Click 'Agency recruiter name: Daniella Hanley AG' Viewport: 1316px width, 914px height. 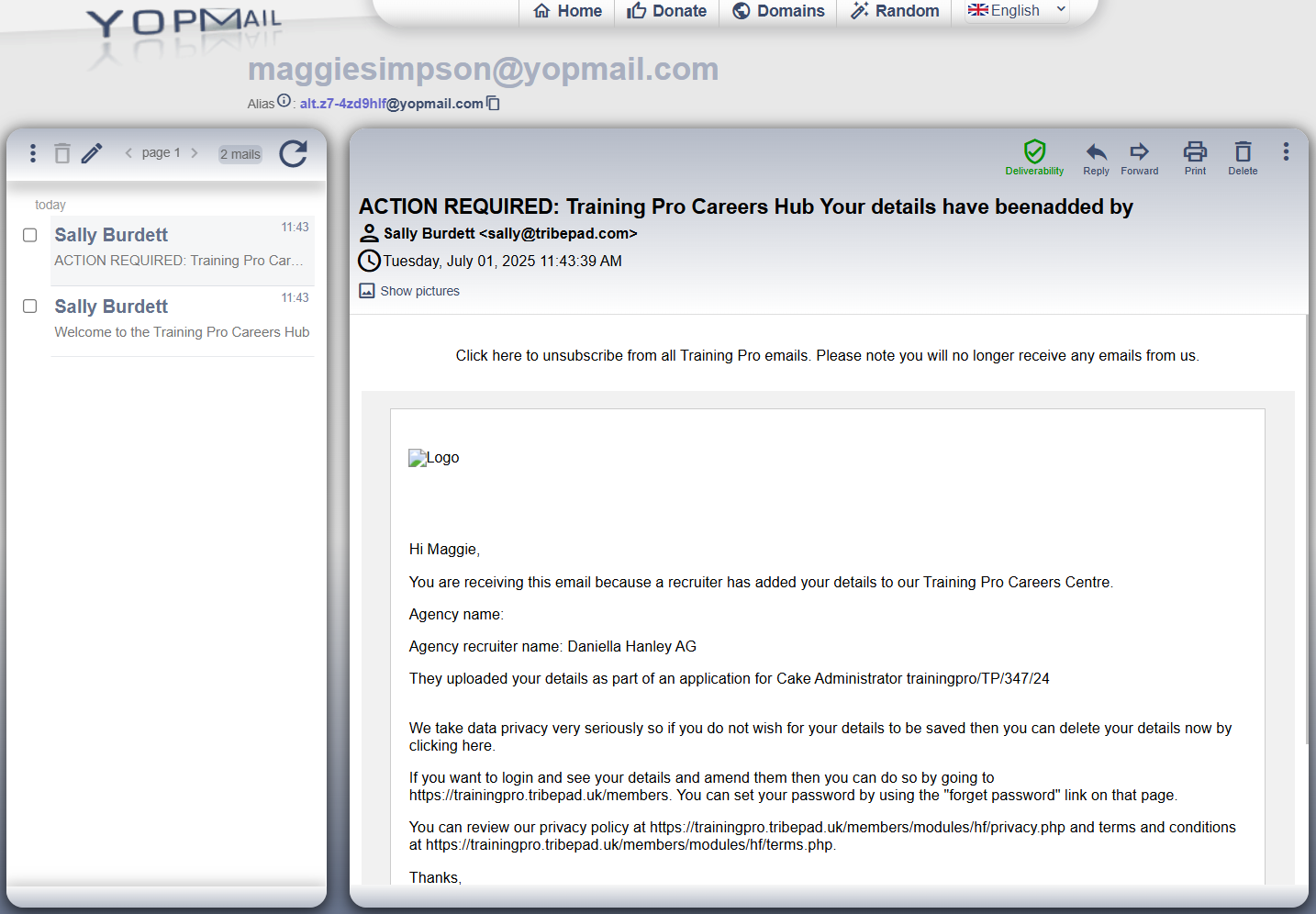click(552, 647)
